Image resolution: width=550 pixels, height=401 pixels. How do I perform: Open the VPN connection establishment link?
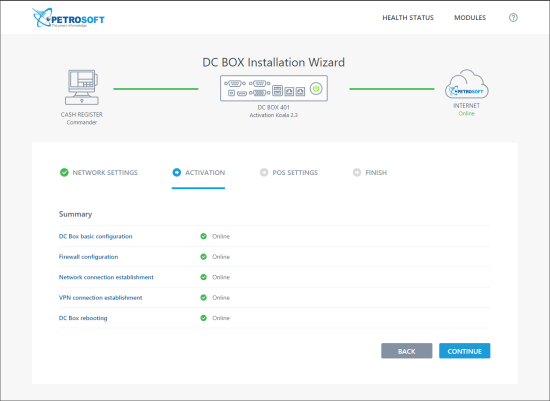[101, 298]
